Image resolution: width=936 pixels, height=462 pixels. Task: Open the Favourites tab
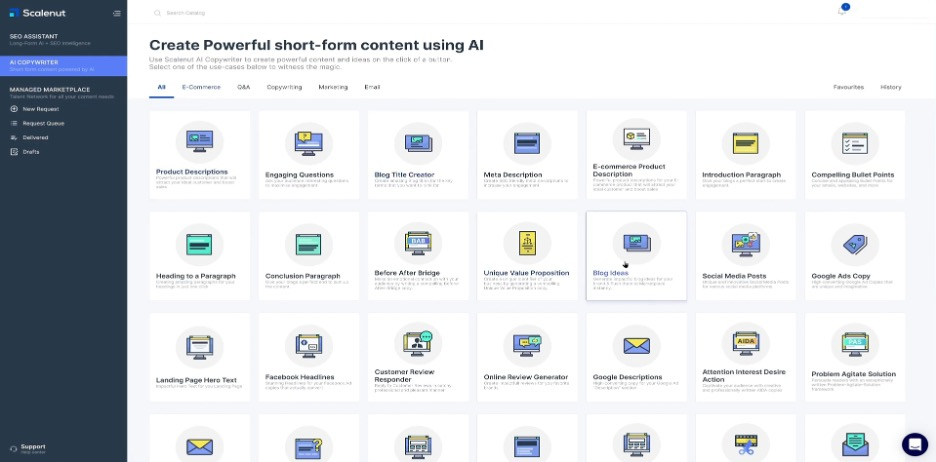848,87
